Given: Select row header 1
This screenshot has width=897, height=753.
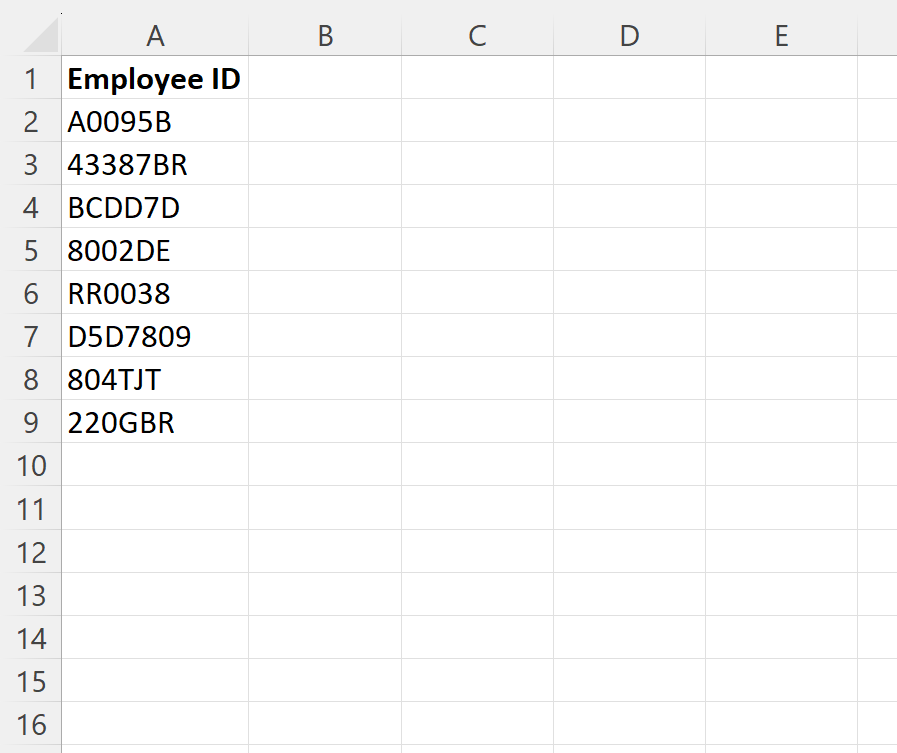Looking at the screenshot, I should tap(33, 78).
